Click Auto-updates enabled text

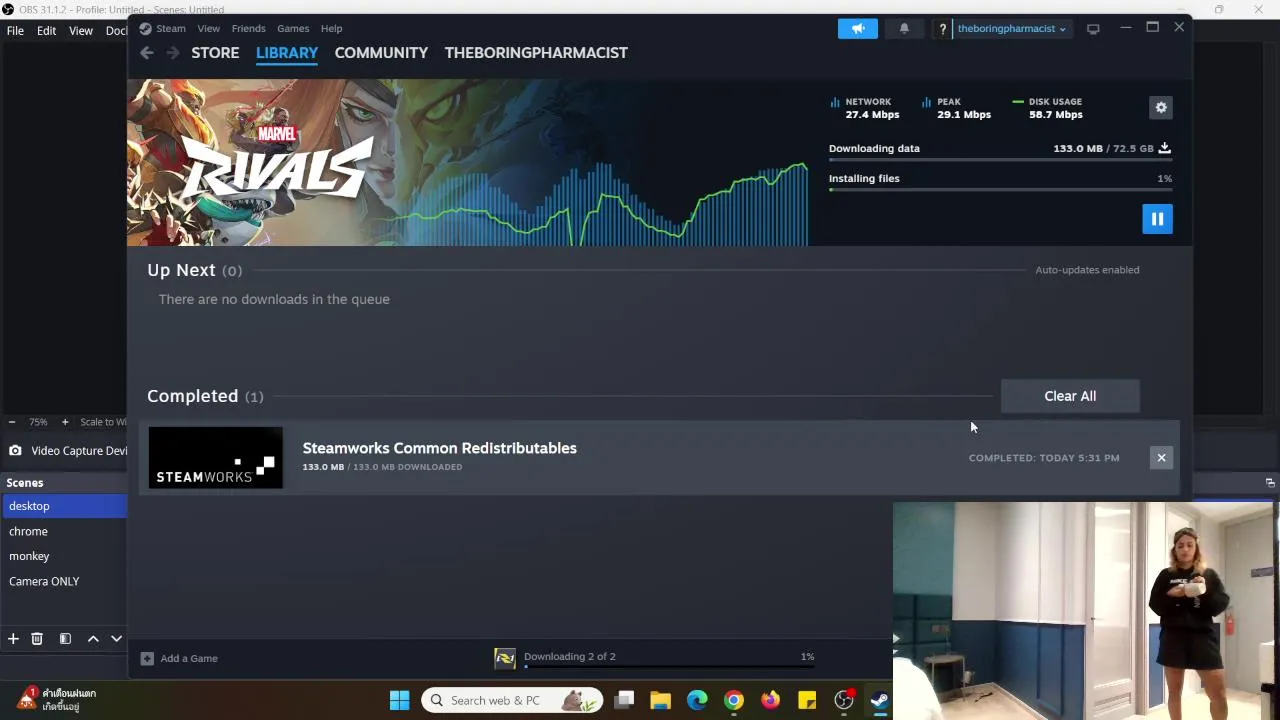tap(1087, 270)
